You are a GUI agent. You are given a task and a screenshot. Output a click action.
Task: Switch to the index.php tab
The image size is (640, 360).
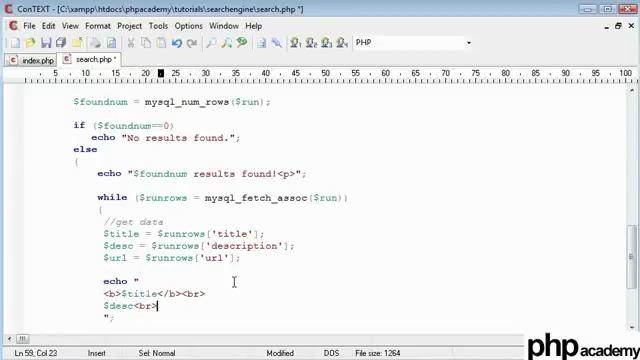pyautogui.click(x=31, y=60)
